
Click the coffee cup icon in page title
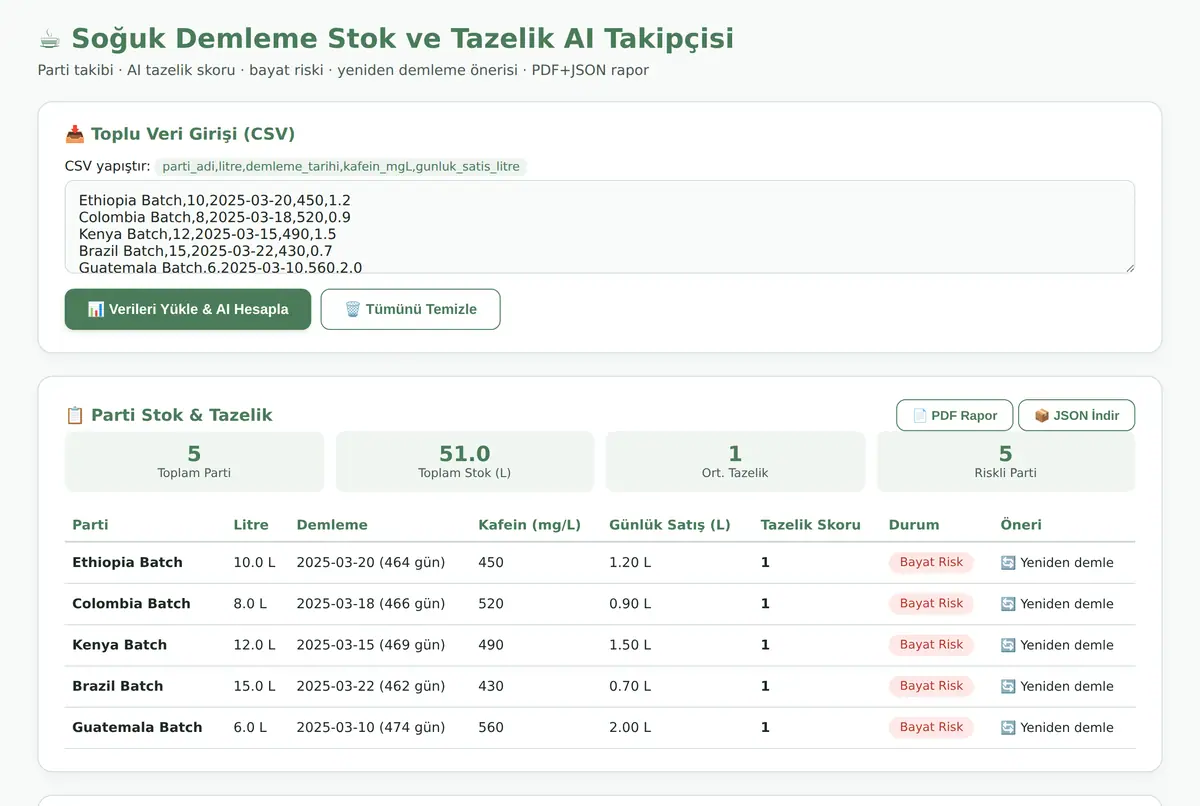tap(50, 39)
